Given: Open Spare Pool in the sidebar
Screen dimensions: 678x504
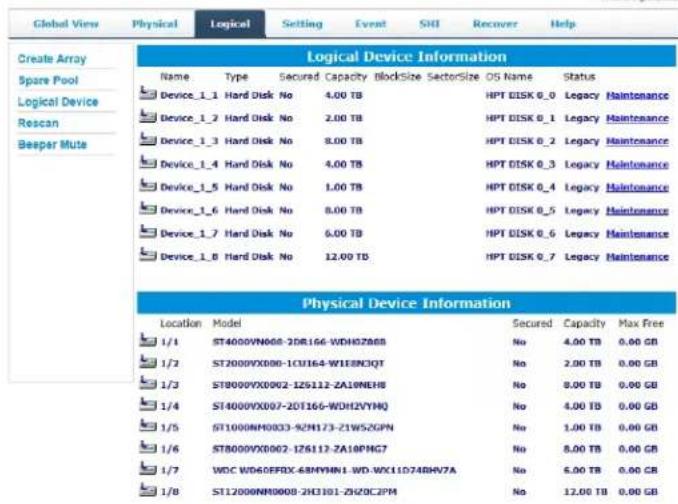Looking at the screenshot, I should click(48, 80).
